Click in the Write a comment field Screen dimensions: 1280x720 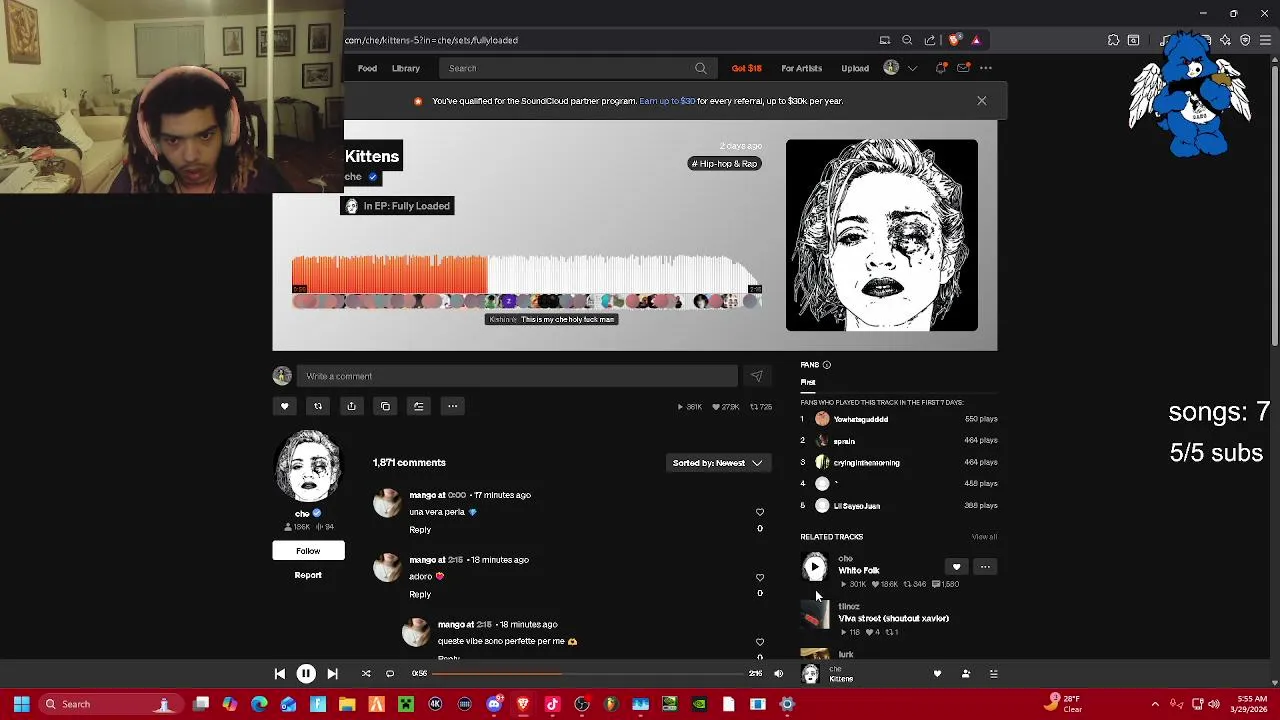coord(517,376)
